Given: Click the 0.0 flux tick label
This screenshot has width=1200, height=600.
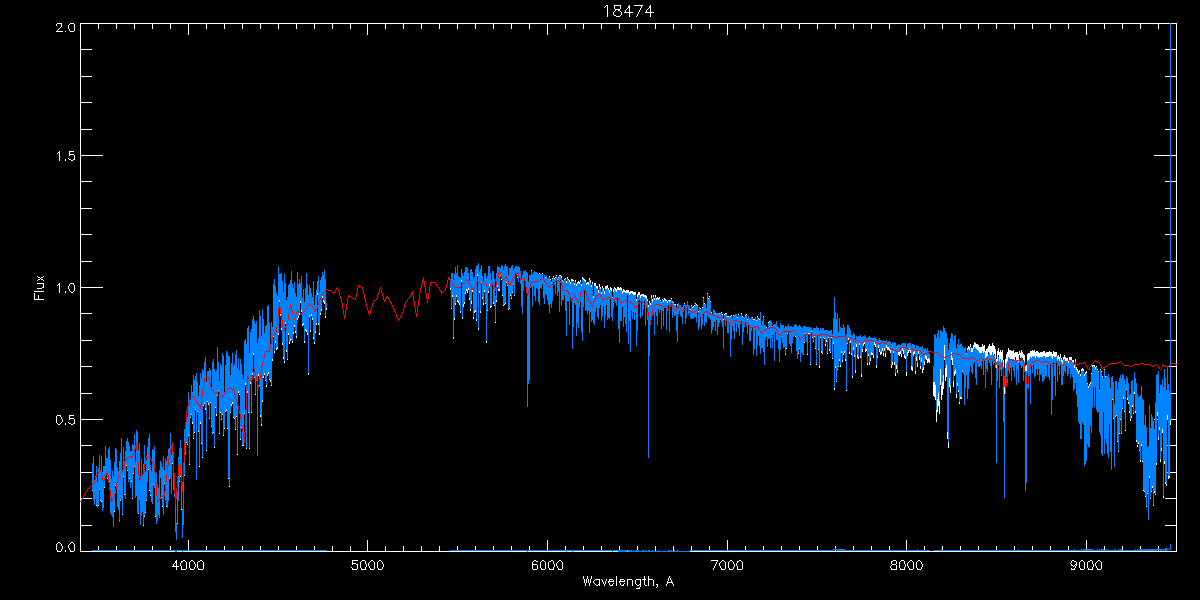Looking at the screenshot, I should tap(64, 548).
